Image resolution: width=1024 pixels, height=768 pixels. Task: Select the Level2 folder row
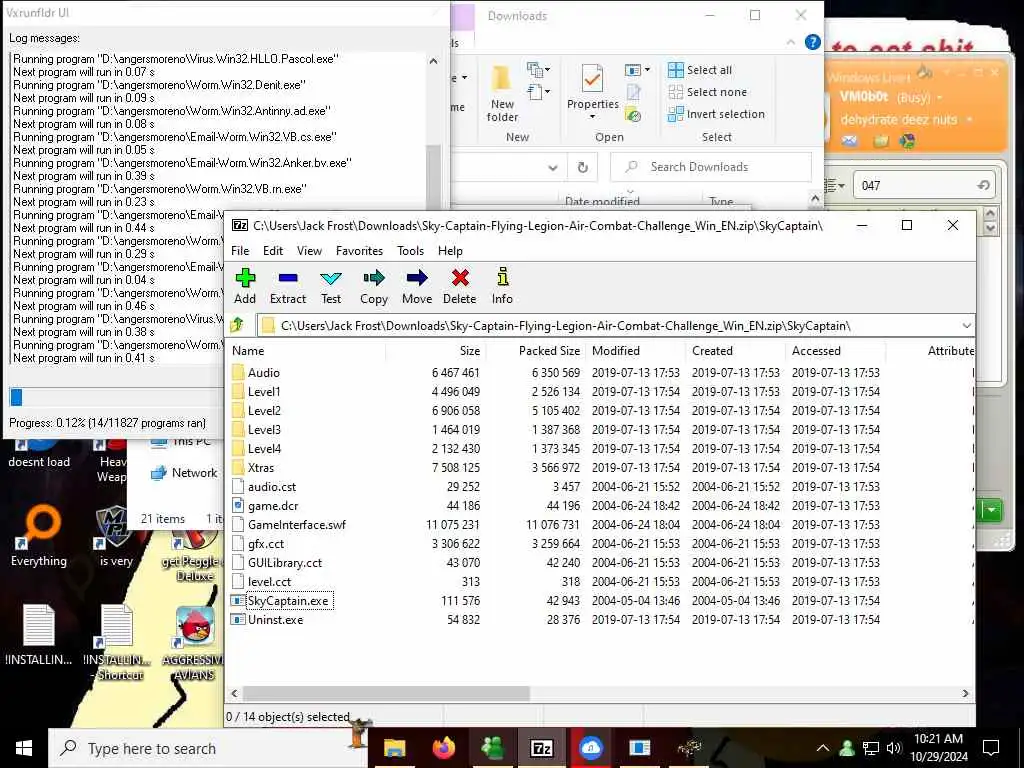pos(264,410)
